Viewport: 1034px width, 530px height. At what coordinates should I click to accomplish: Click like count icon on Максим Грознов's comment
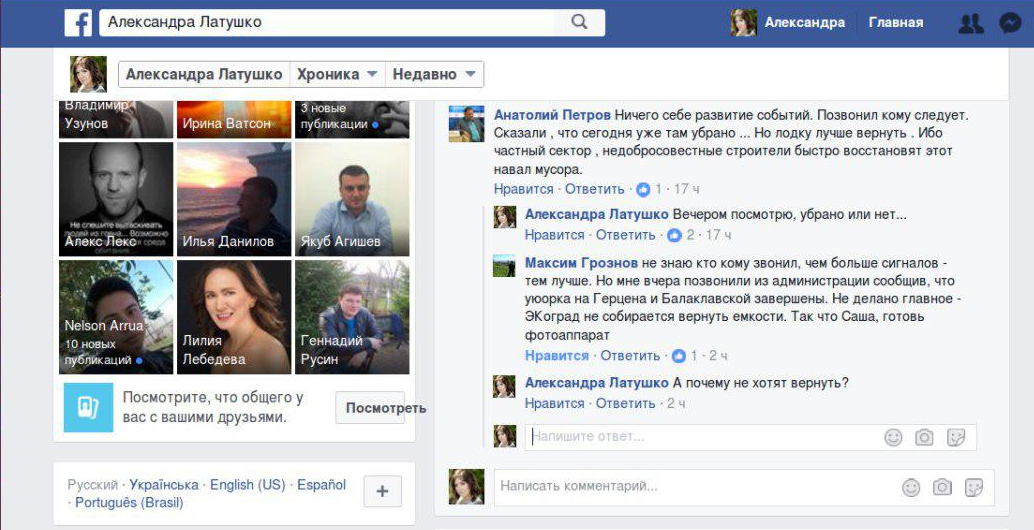coord(679,356)
